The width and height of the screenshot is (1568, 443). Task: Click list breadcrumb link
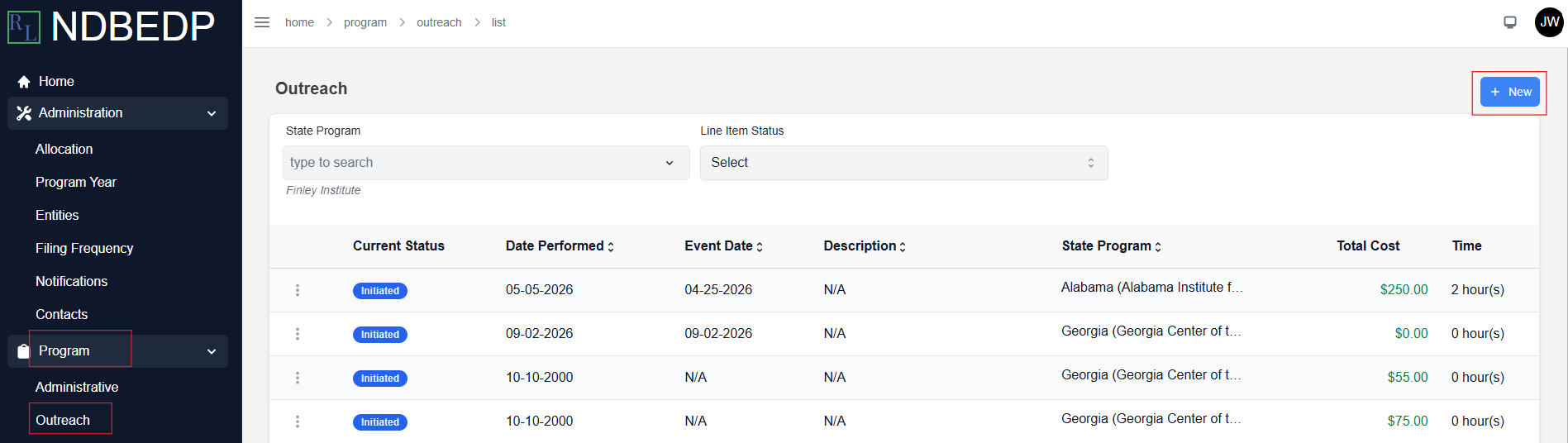(x=498, y=22)
